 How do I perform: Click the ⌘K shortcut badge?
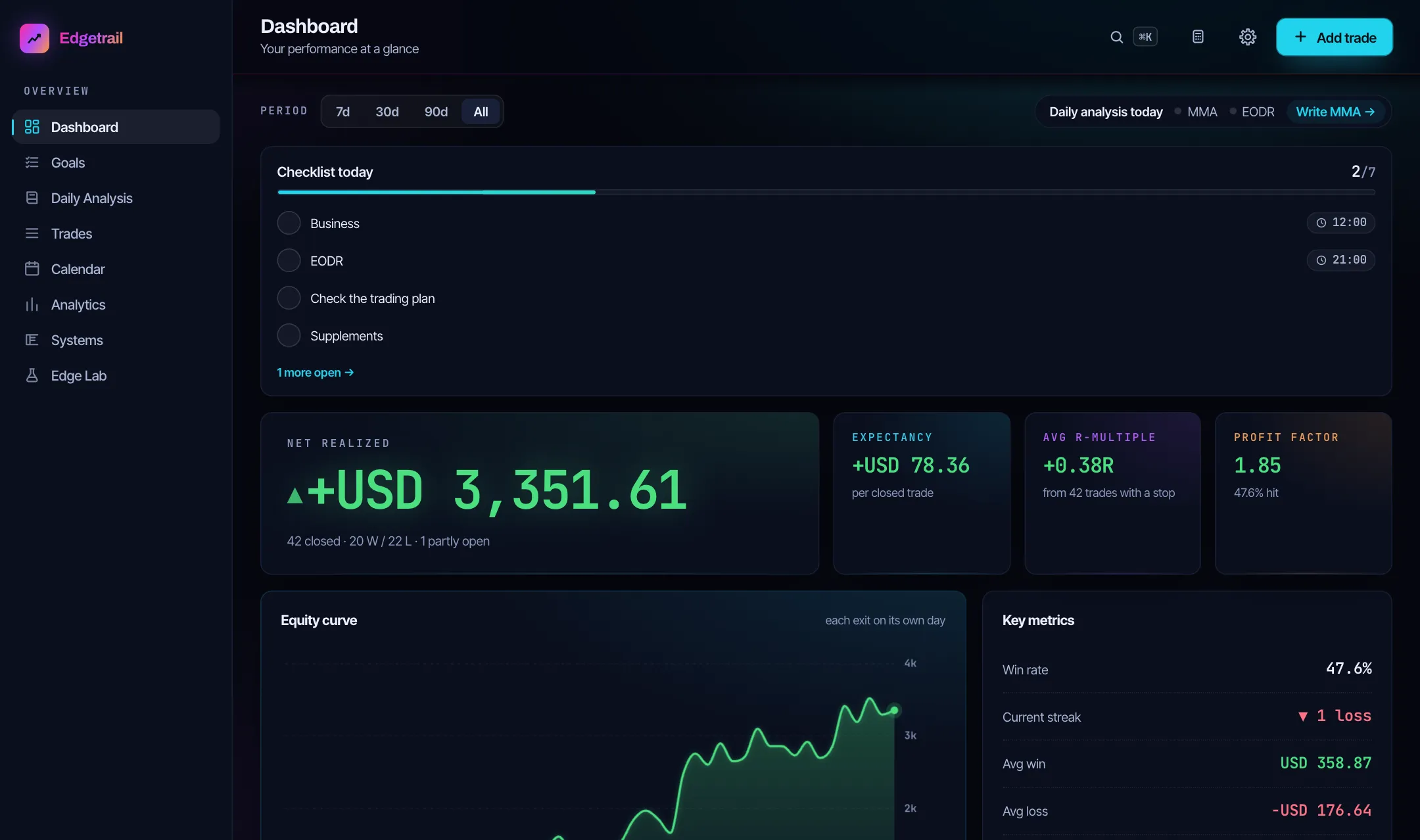click(x=1145, y=37)
